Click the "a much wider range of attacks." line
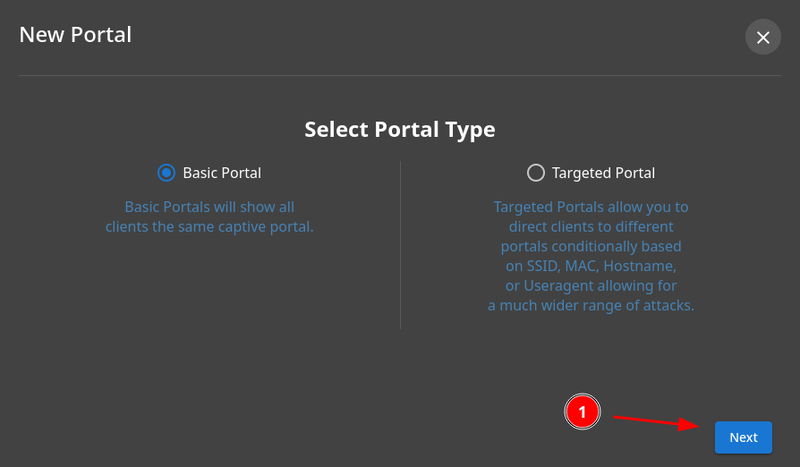 pyautogui.click(x=591, y=305)
